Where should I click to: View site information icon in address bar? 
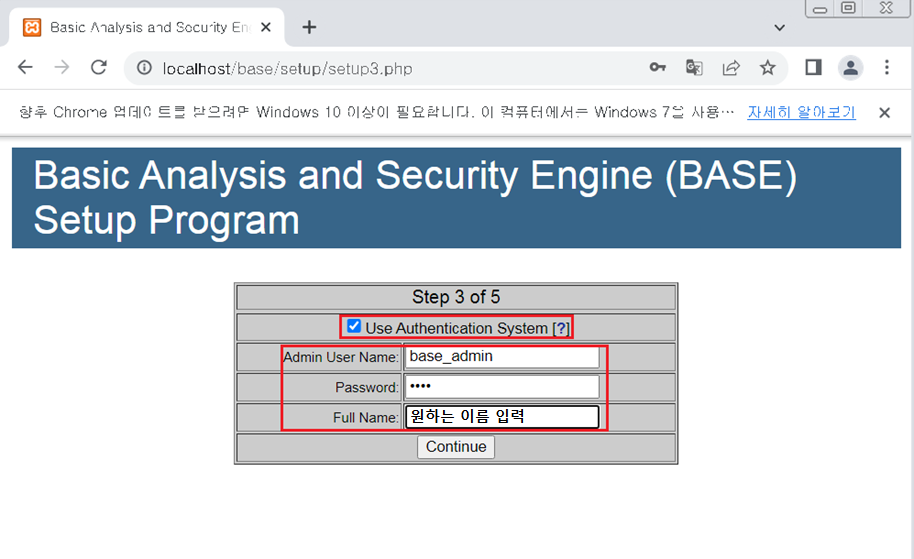click(x=144, y=68)
